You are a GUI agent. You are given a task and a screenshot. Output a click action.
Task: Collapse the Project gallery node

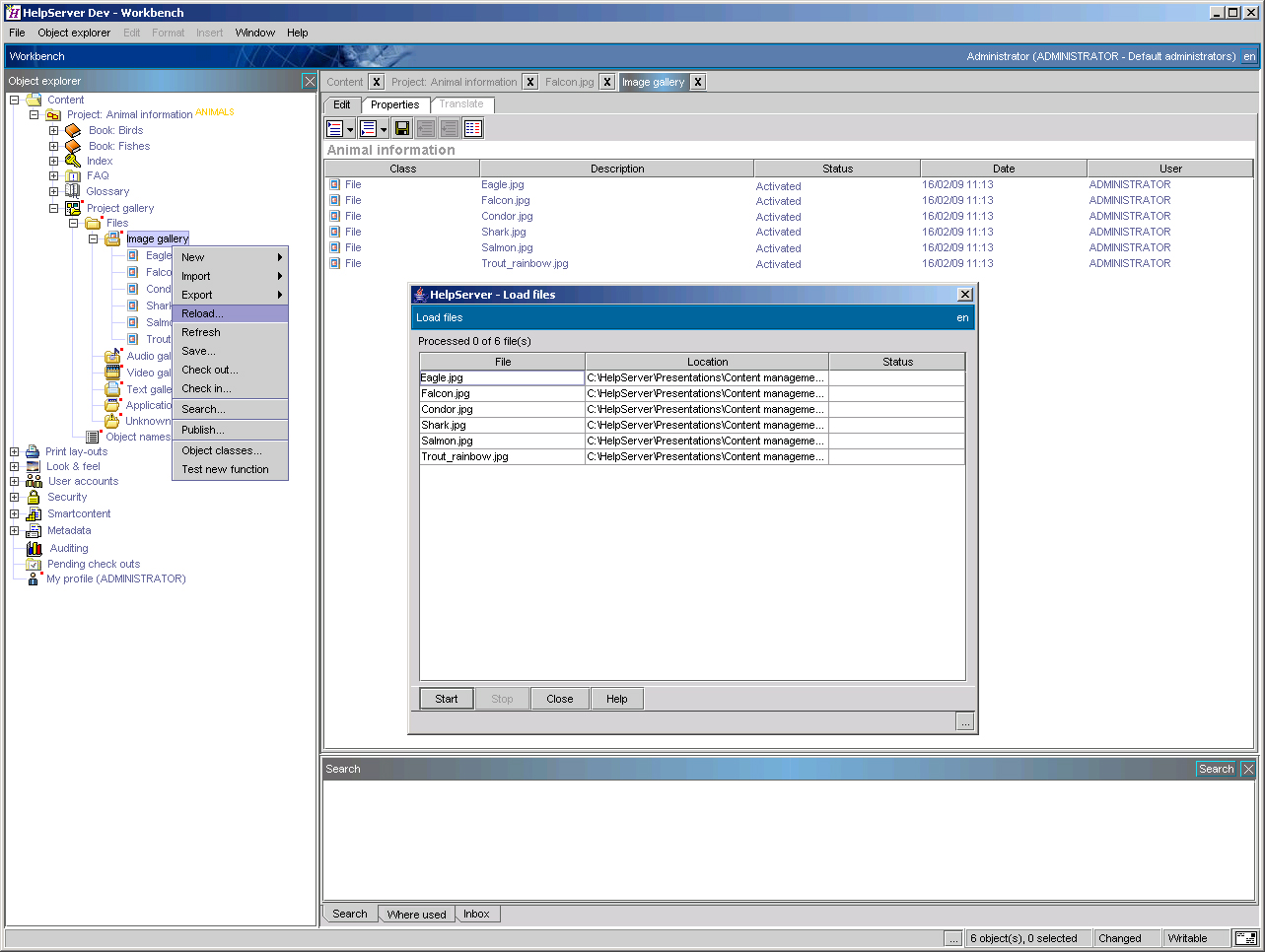click(53, 207)
